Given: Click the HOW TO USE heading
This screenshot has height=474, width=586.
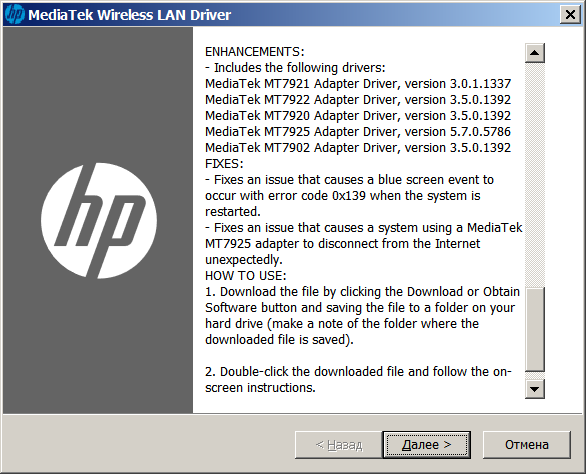Looking at the screenshot, I should pos(246,276).
